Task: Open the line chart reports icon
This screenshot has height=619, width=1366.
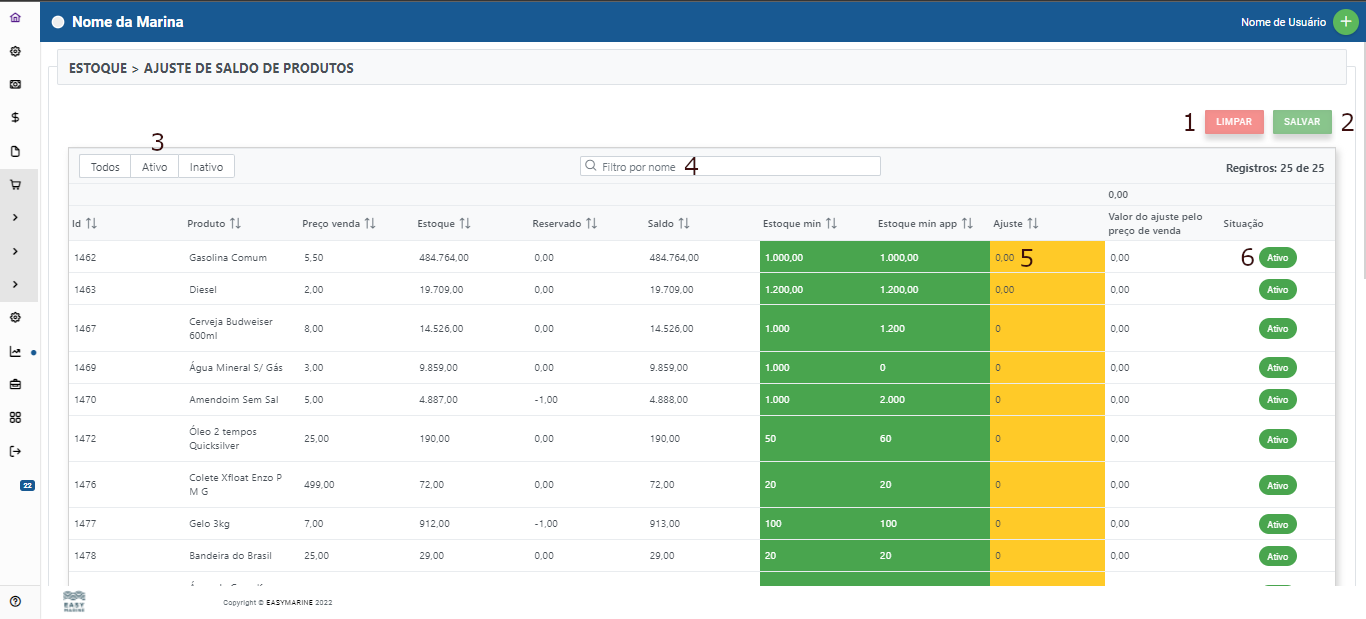Action: coord(15,352)
